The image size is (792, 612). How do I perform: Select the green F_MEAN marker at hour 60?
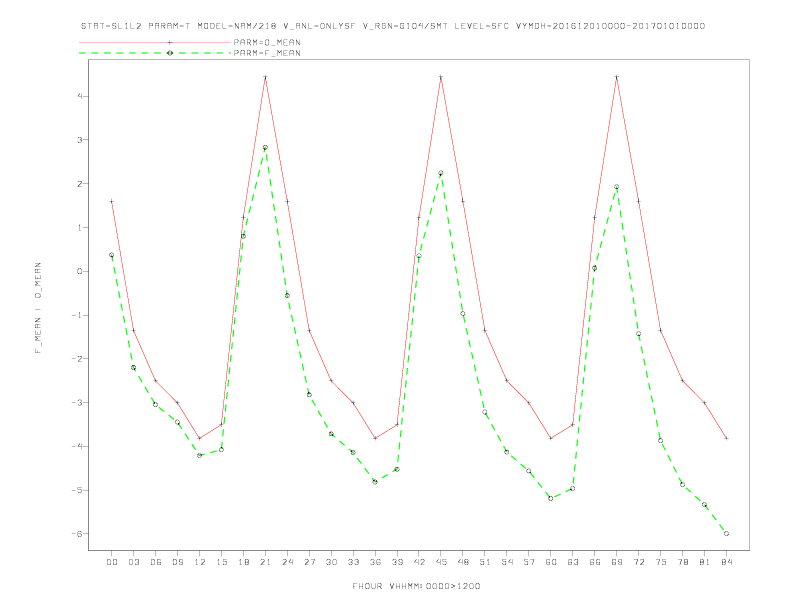[551, 498]
